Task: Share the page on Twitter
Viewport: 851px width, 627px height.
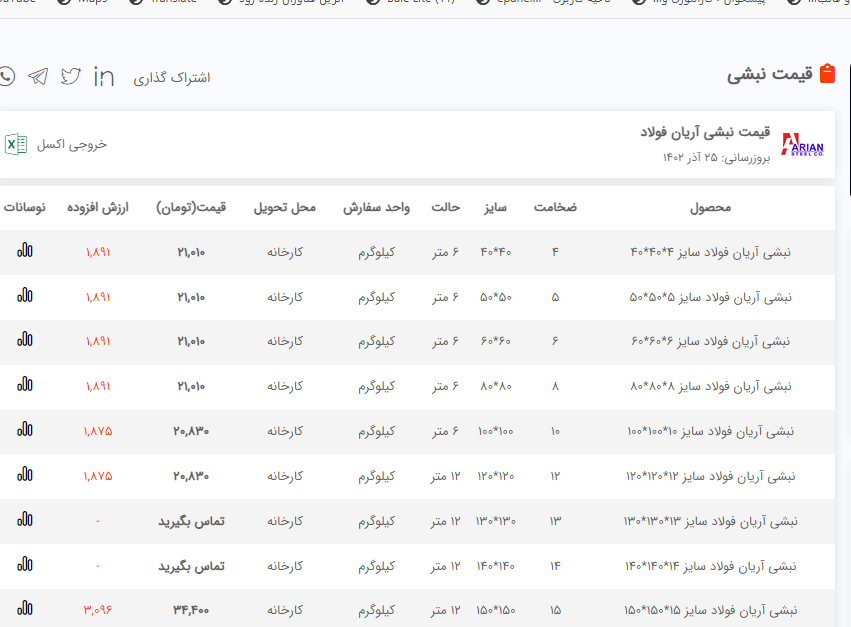Action: point(70,77)
